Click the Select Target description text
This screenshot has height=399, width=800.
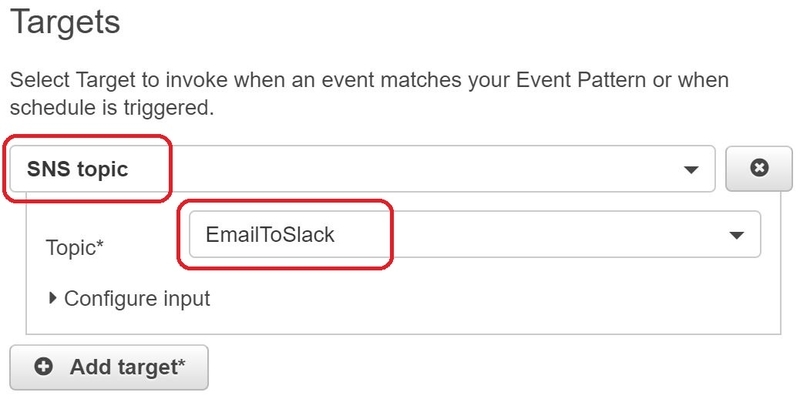(369, 94)
